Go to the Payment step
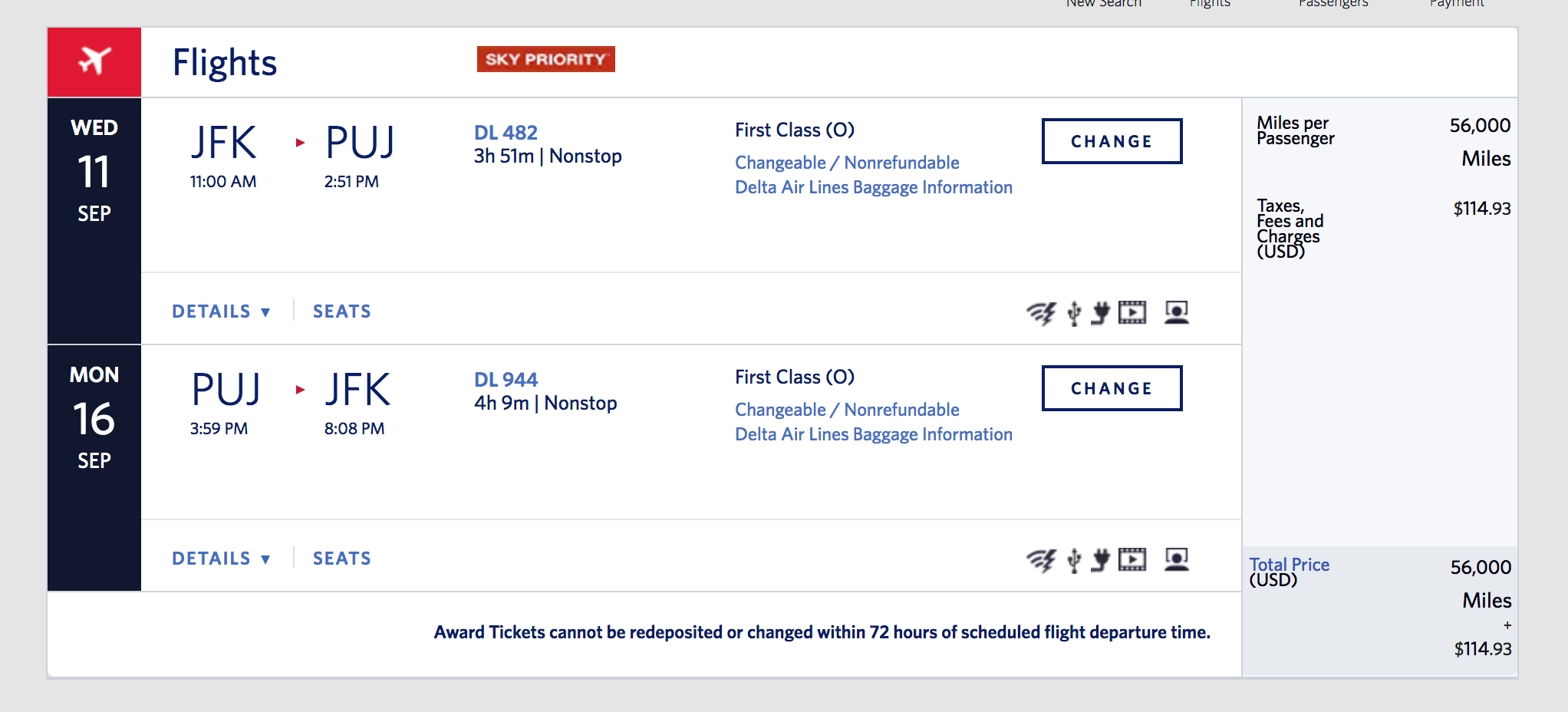The height and width of the screenshot is (712, 1568). tap(1456, 4)
